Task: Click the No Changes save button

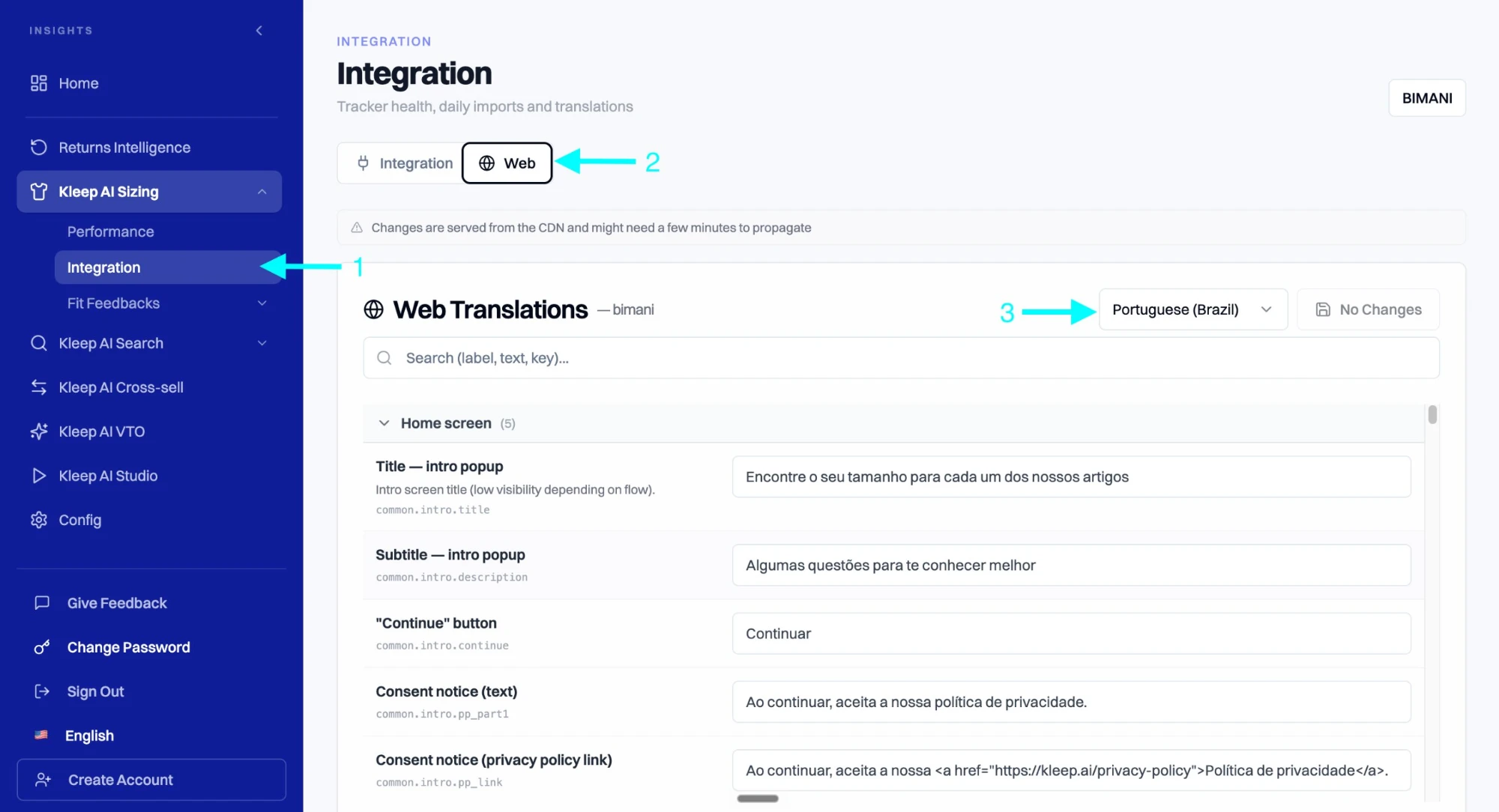Action: [1368, 309]
